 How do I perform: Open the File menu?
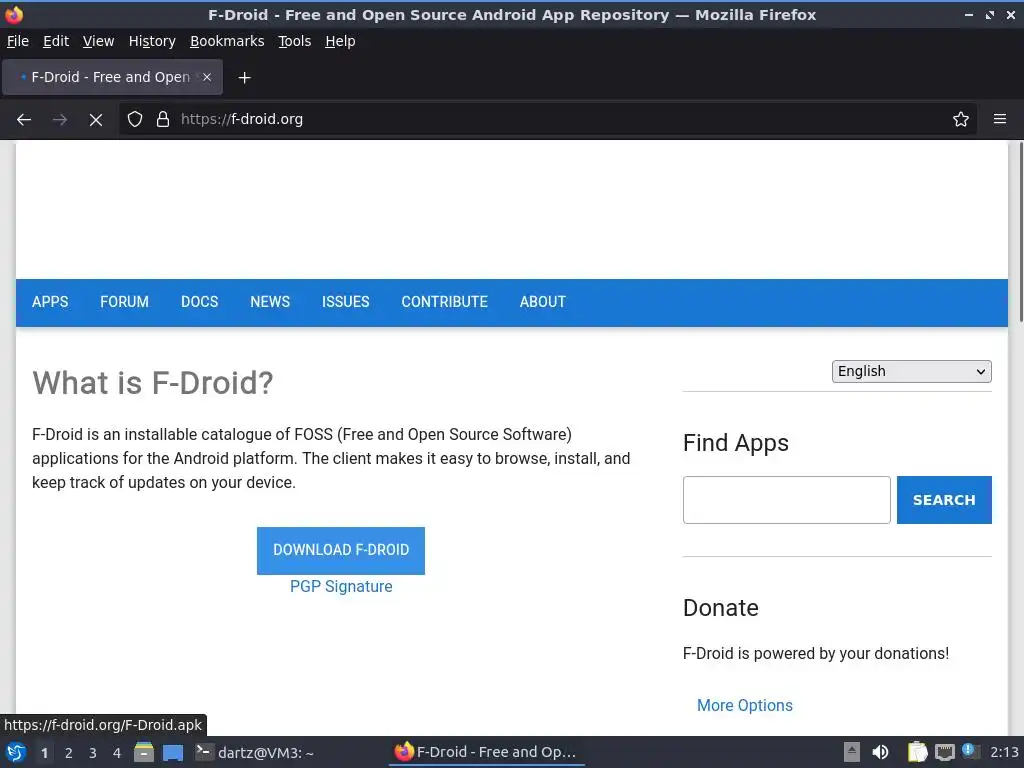point(18,41)
